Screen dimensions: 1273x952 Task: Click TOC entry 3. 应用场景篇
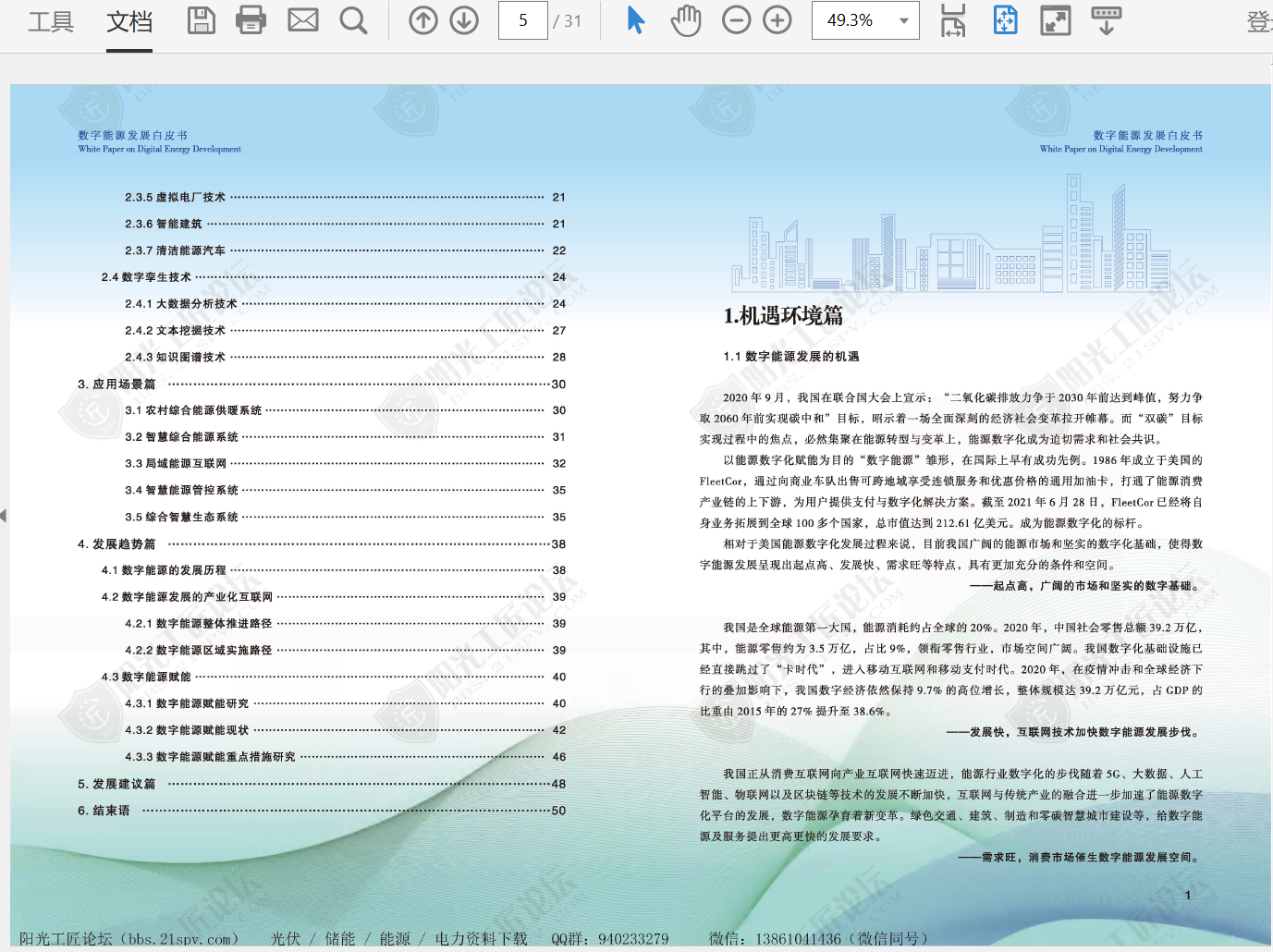pos(322,384)
